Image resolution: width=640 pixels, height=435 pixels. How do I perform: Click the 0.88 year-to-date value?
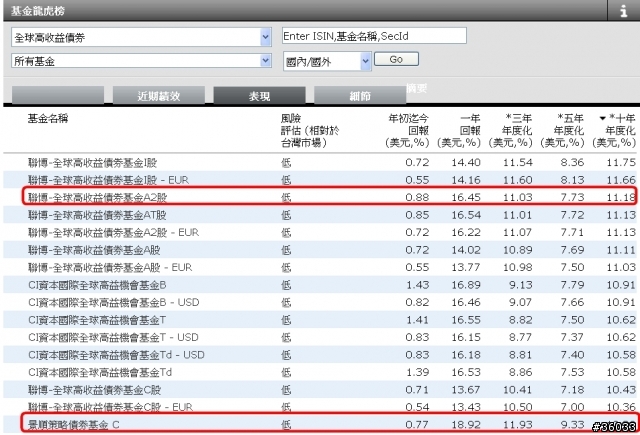(417, 198)
